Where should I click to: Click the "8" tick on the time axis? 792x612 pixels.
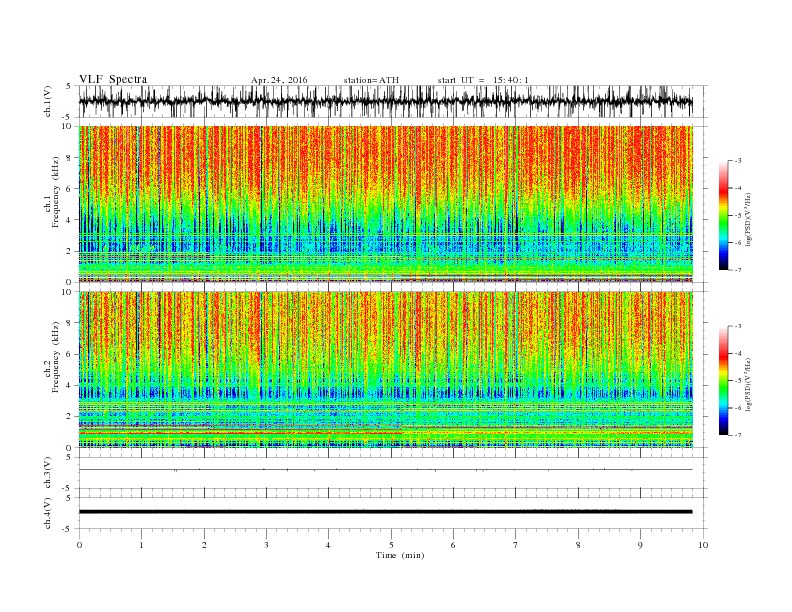[x=578, y=545]
